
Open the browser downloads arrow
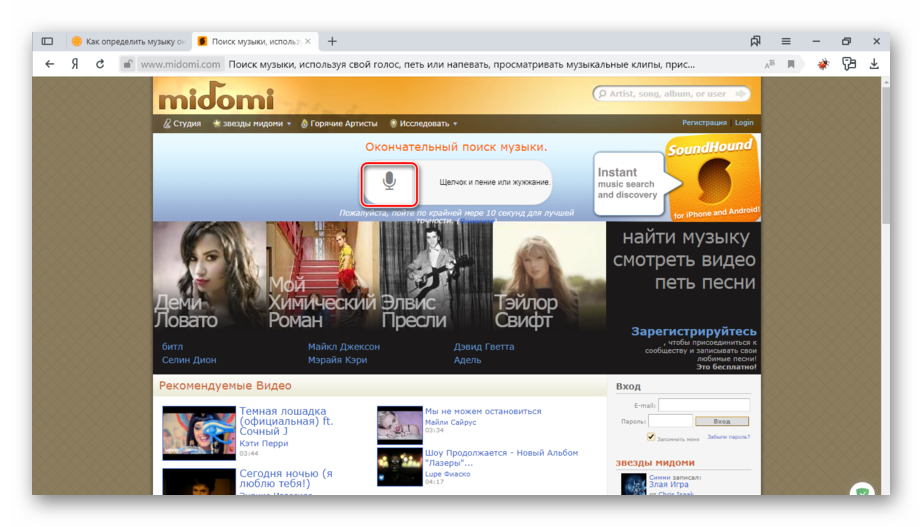[874, 64]
